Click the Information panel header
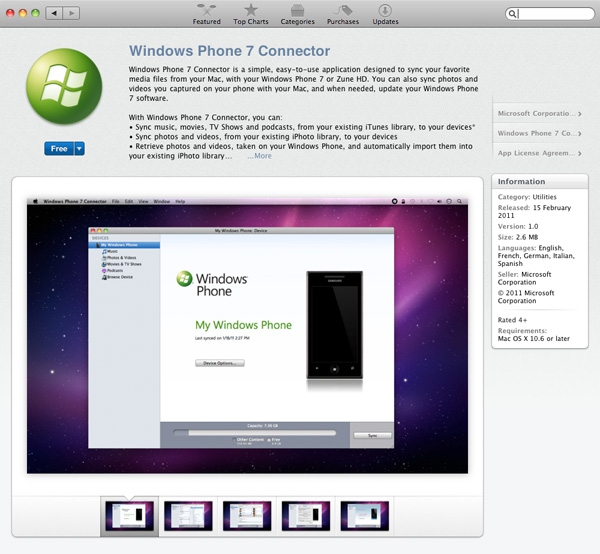This screenshot has width=600, height=554. tap(540, 181)
